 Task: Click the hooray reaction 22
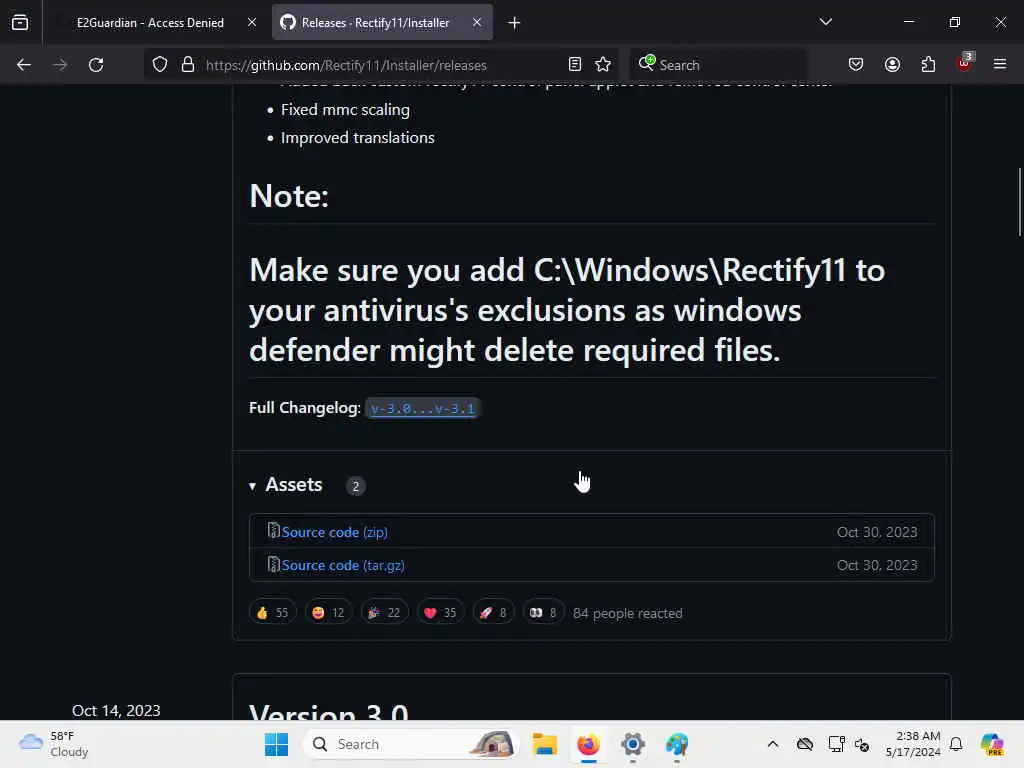(x=385, y=613)
